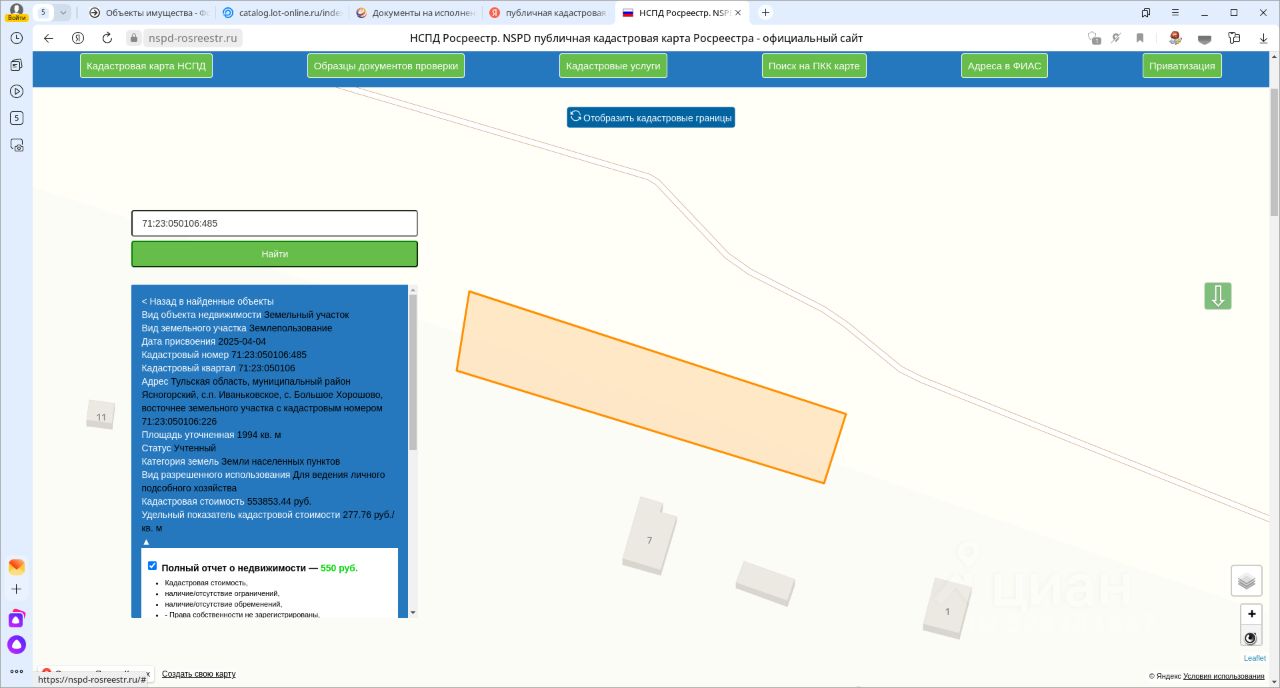Launch the Alice assistant sidebar icon
Viewport: 1280px width, 688px height.
(x=16, y=645)
